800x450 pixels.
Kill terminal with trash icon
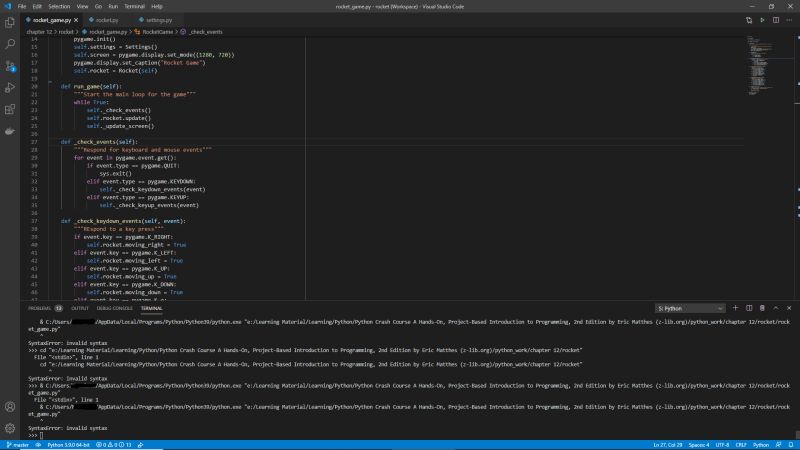coord(762,308)
